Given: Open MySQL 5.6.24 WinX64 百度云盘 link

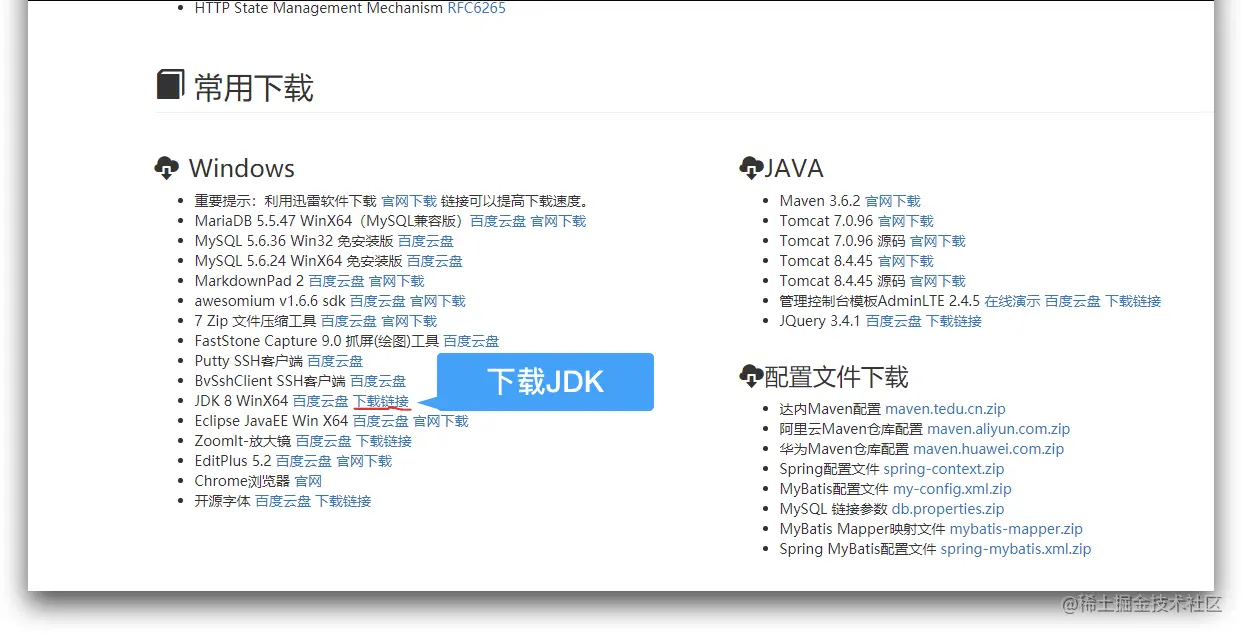Looking at the screenshot, I should pos(435,261).
